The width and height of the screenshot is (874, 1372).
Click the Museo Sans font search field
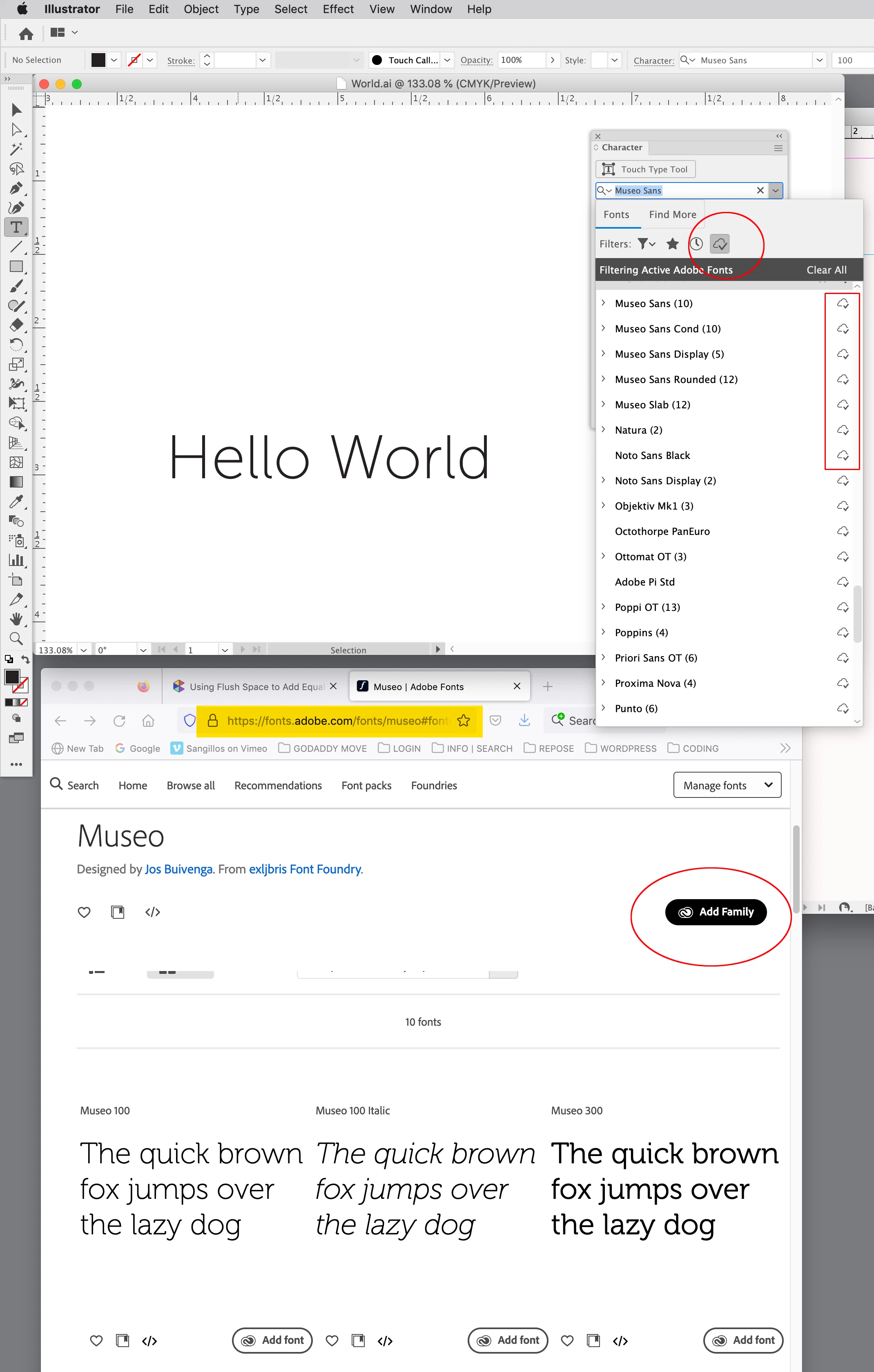click(684, 190)
